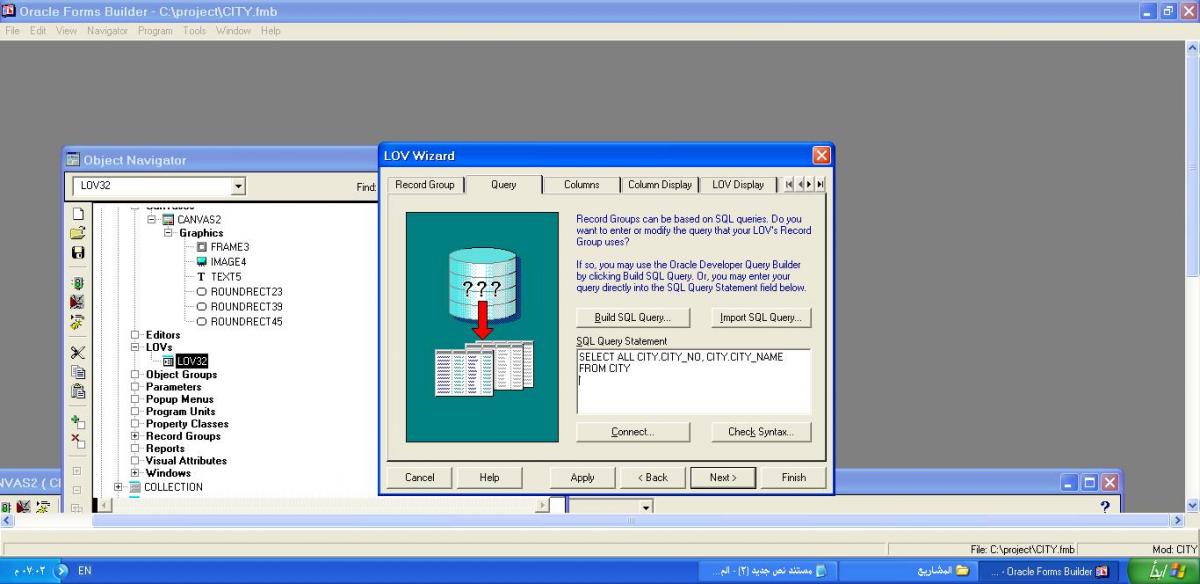Click the Cut scissors icon
The image size is (1200, 584).
click(x=77, y=352)
